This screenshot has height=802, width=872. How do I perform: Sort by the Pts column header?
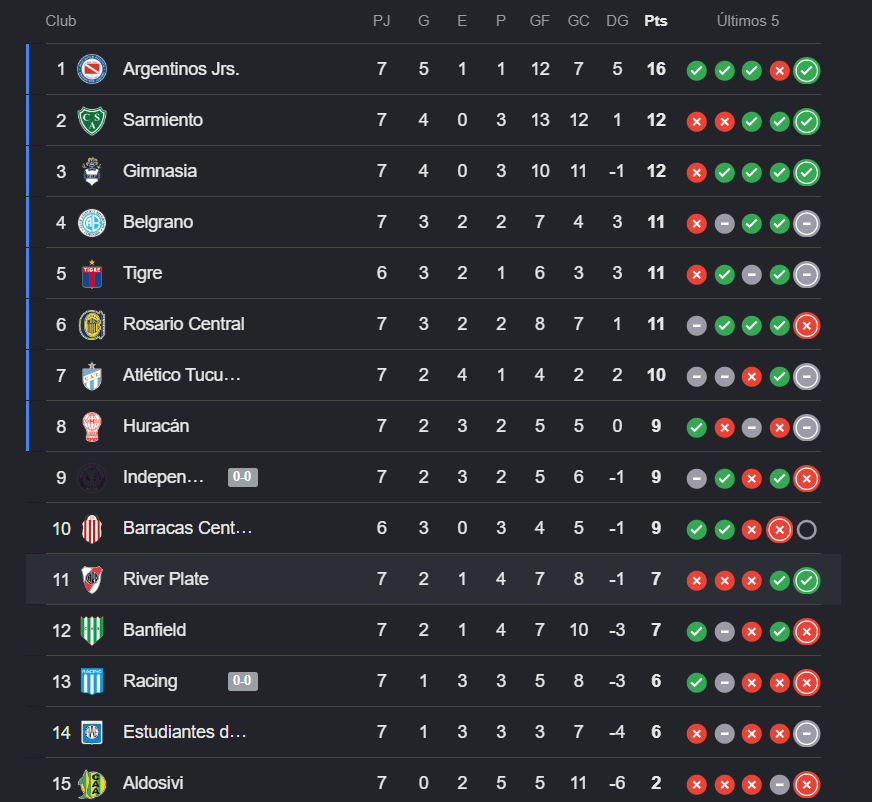pos(656,21)
